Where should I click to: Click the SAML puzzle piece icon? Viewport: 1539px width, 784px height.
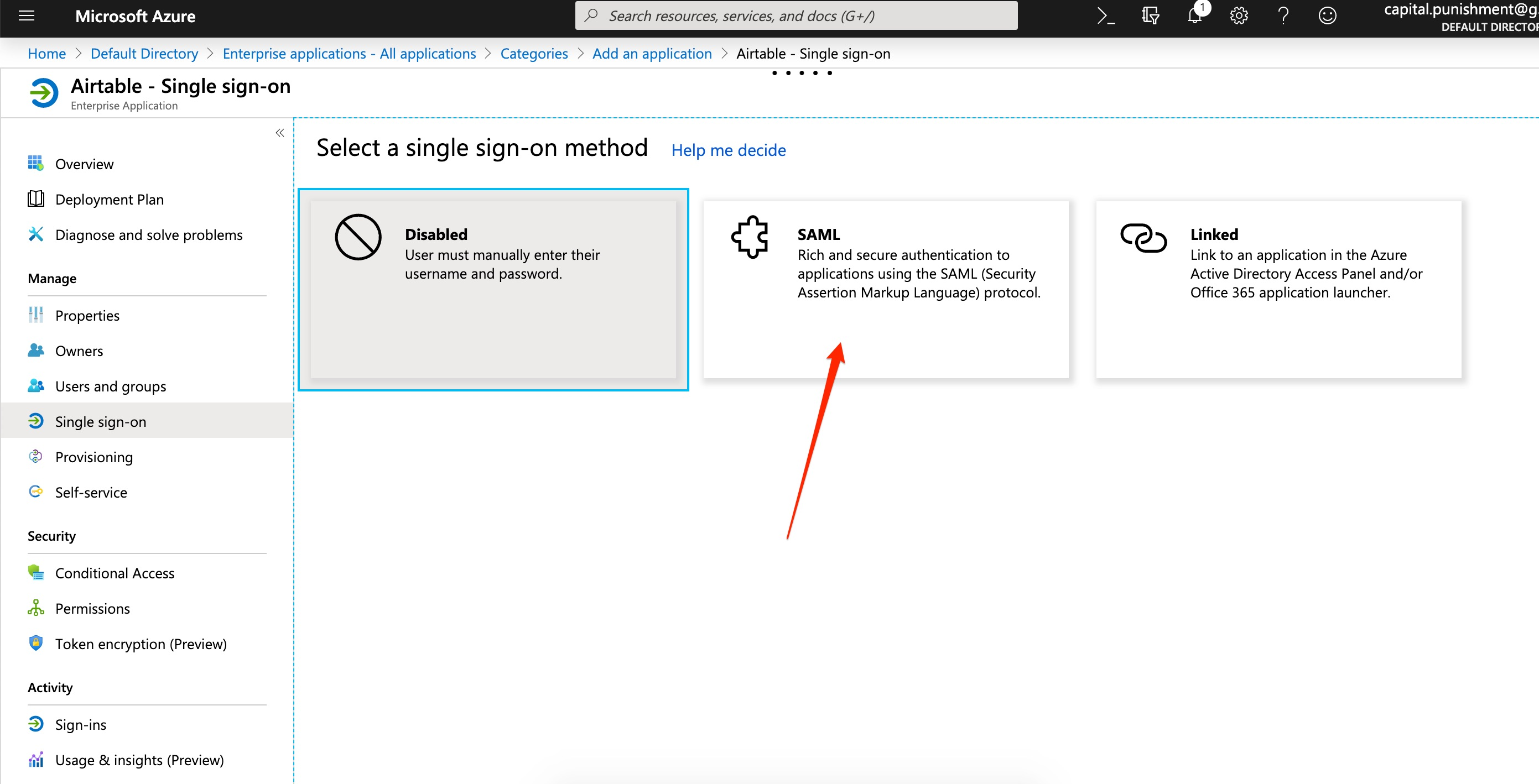tap(750, 237)
